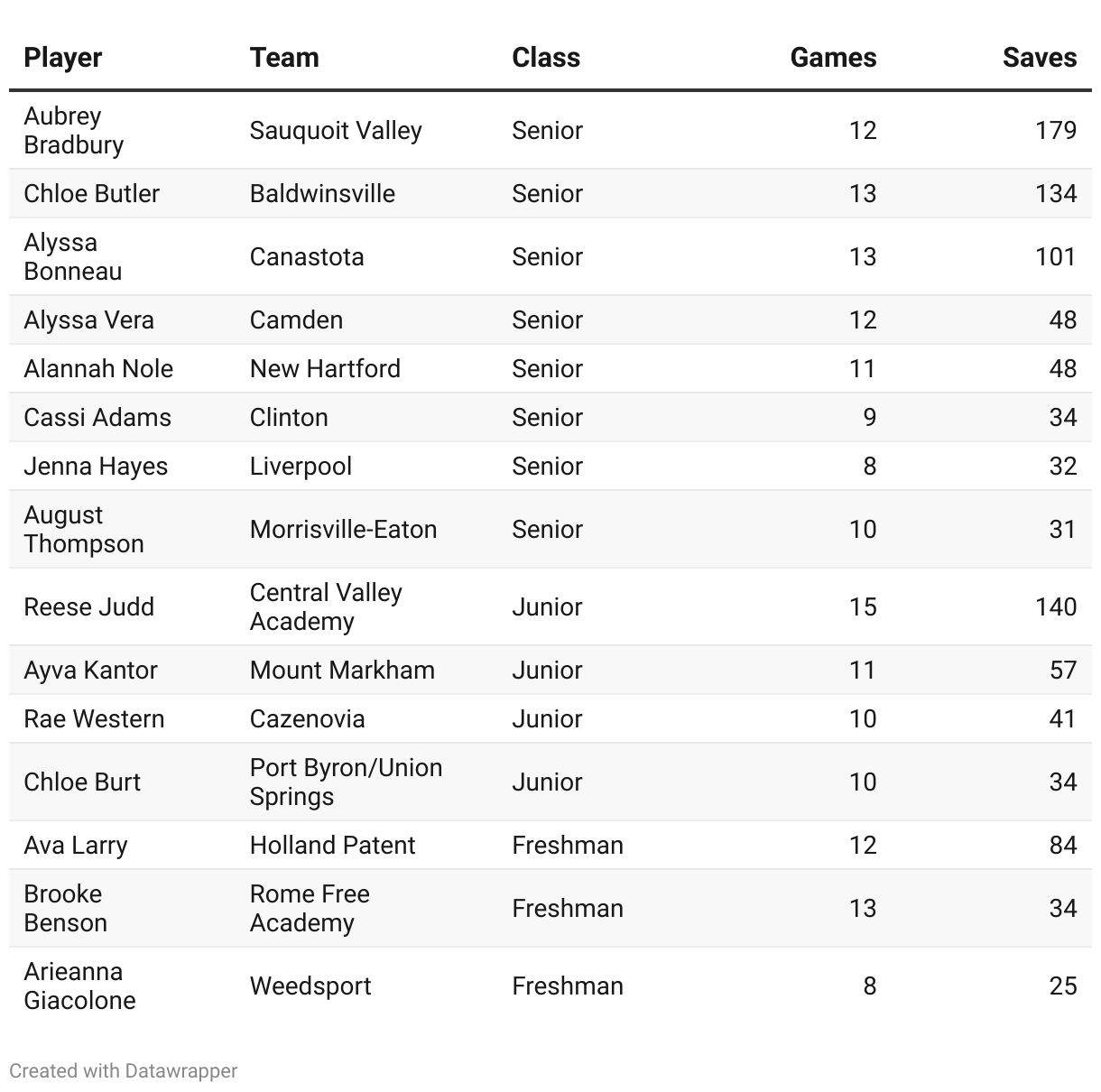Viewport: 1101px width, 1092px height.
Task: Select the Weedsport team cell
Action: coord(310,986)
